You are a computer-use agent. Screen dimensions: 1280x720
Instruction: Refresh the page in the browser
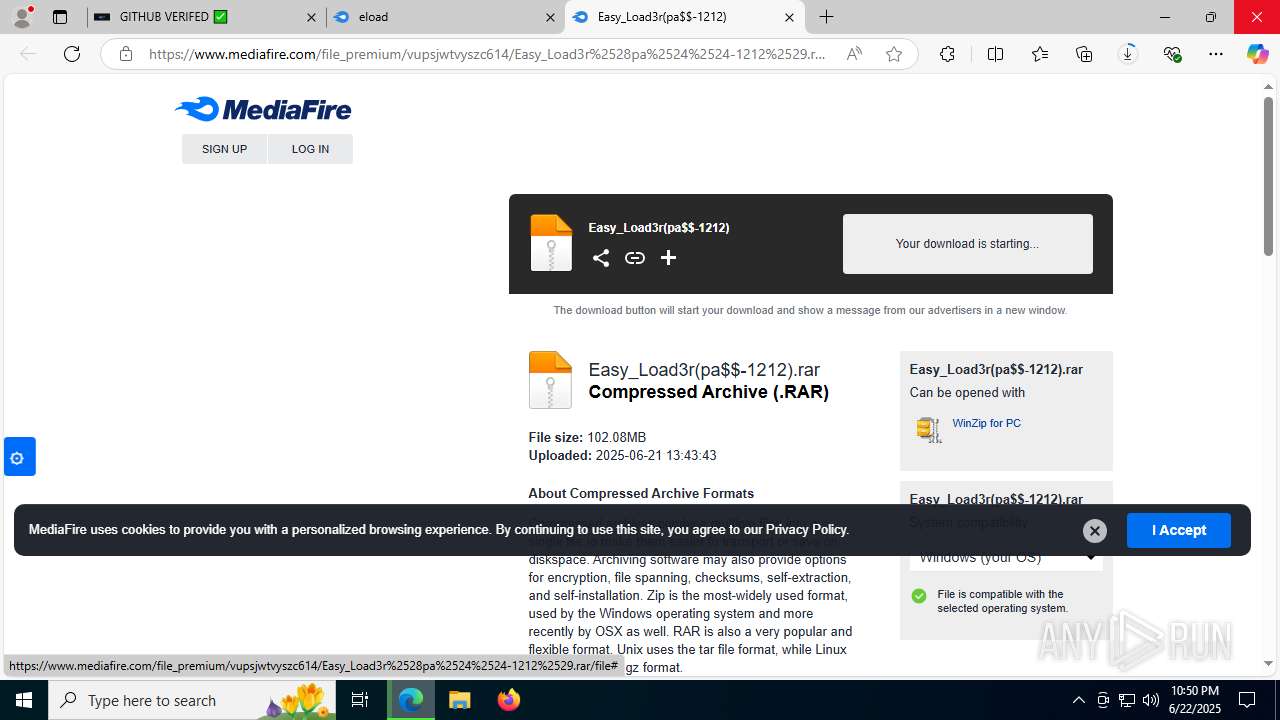(x=72, y=54)
